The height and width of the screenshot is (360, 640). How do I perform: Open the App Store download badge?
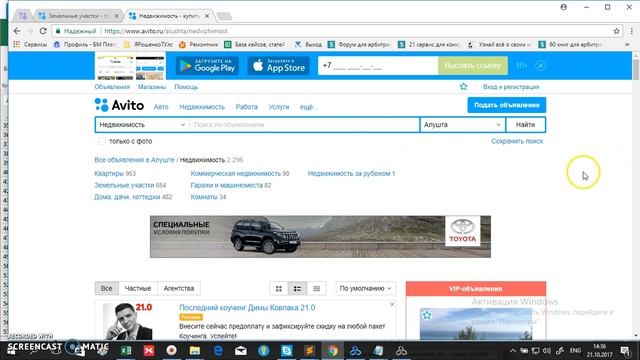pos(278,65)
